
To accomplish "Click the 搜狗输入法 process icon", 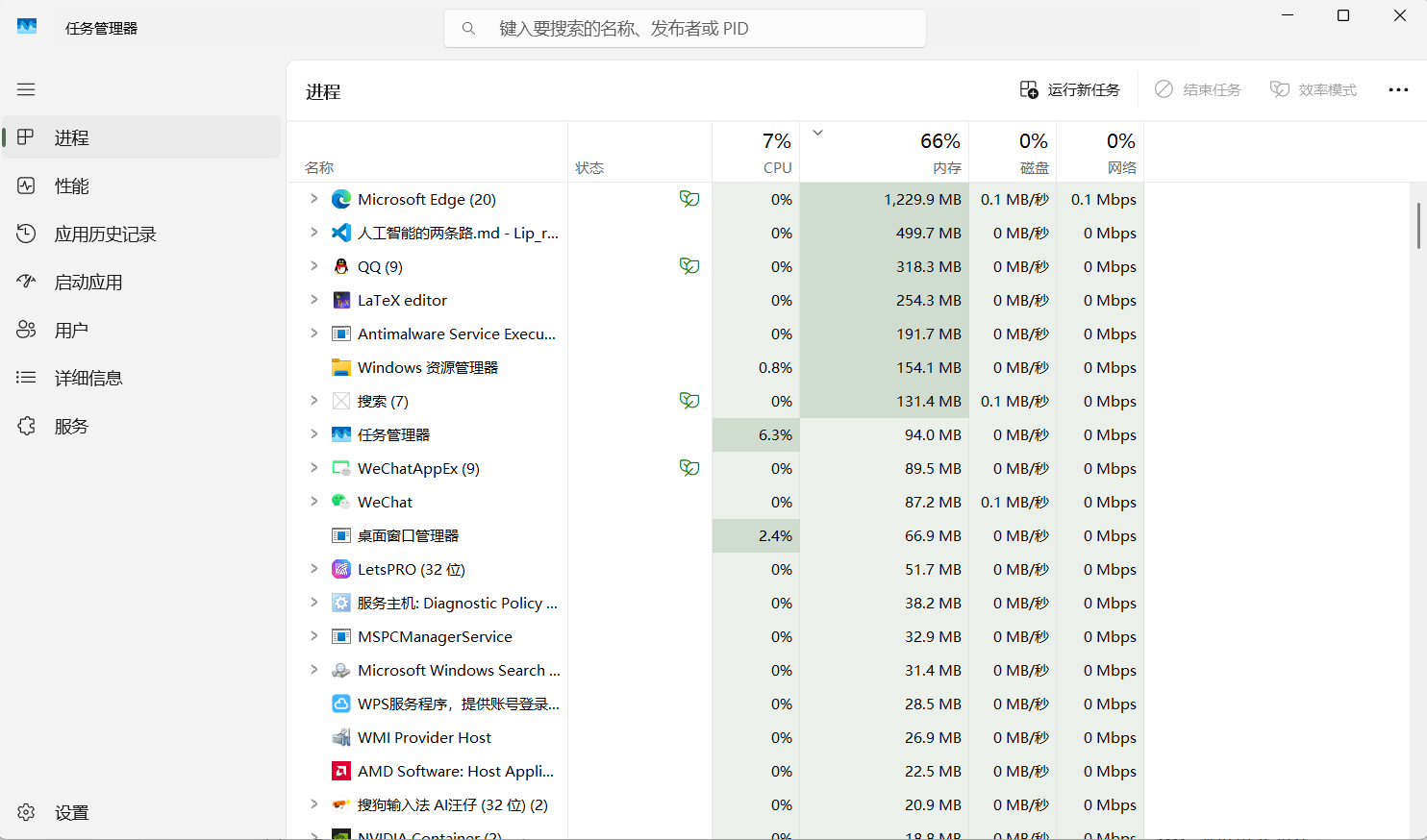I will pyautogui.click(x=341, y=804).
